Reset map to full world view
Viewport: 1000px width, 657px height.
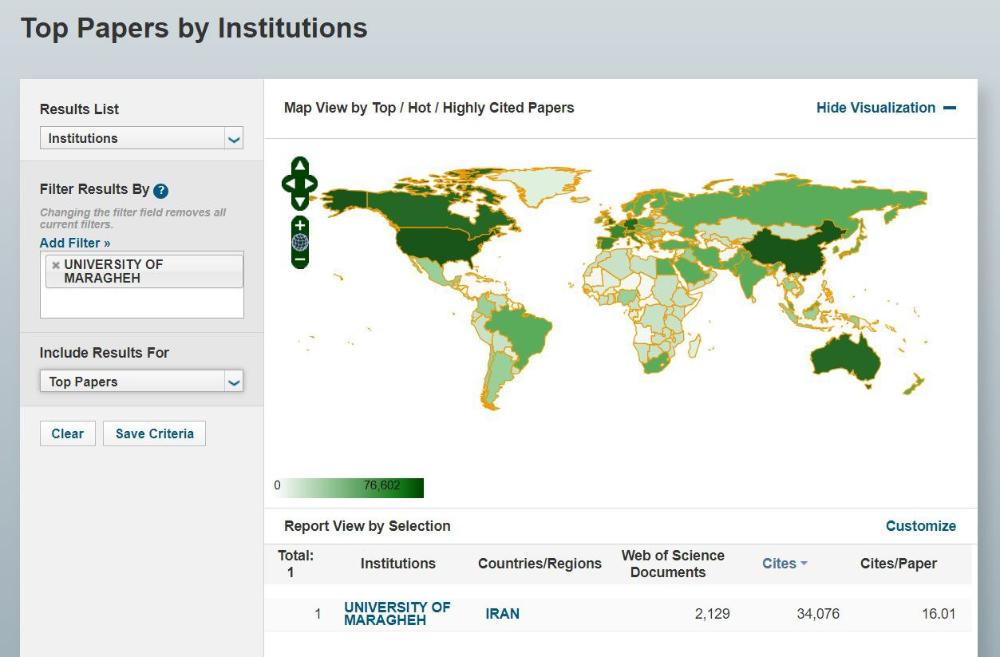tap(300, 242)
